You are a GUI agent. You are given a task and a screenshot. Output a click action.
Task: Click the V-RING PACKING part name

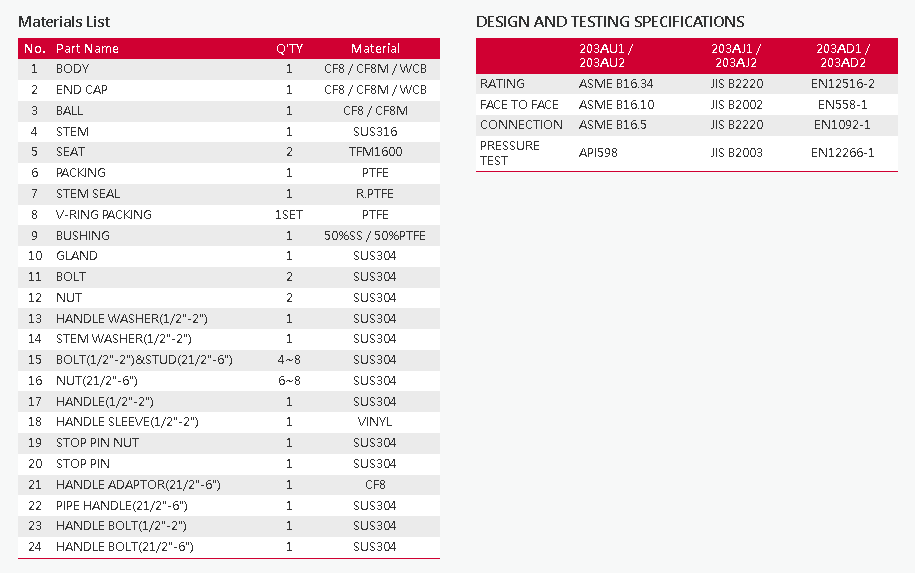coord(104,214)
